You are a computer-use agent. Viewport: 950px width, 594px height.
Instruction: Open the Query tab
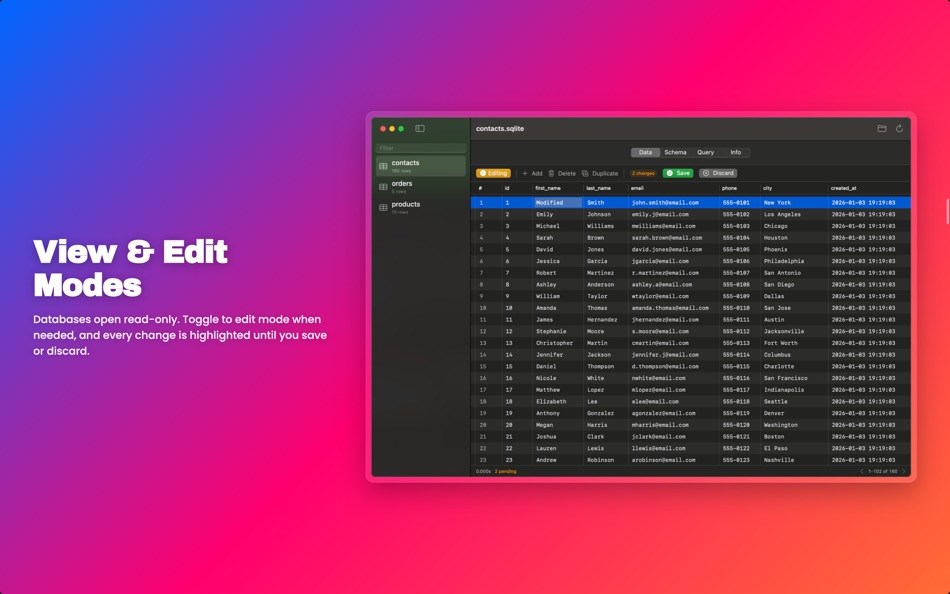pos(704,152)
